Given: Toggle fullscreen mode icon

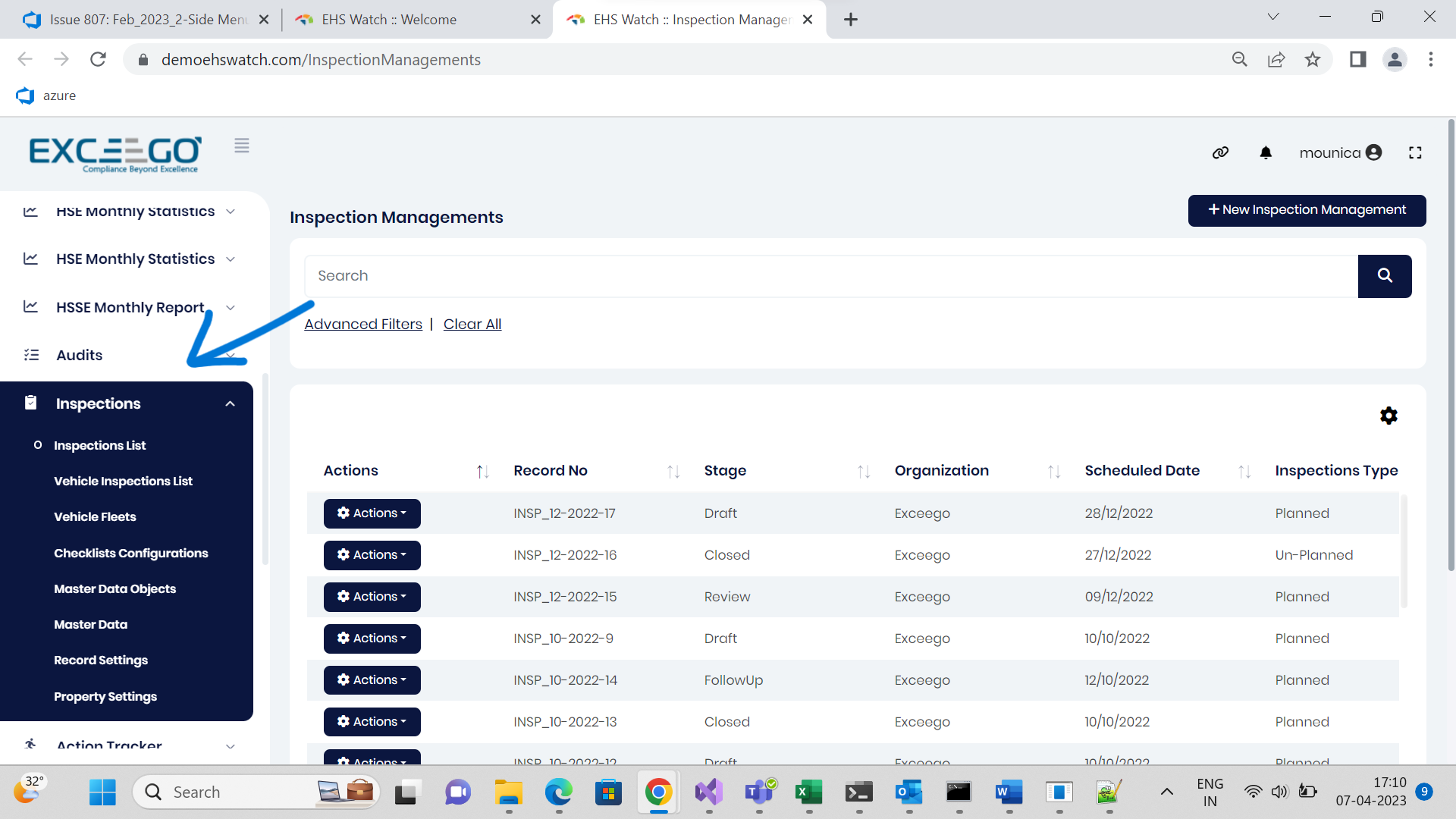Looking at the screenshot, I should pos(1415,152).
